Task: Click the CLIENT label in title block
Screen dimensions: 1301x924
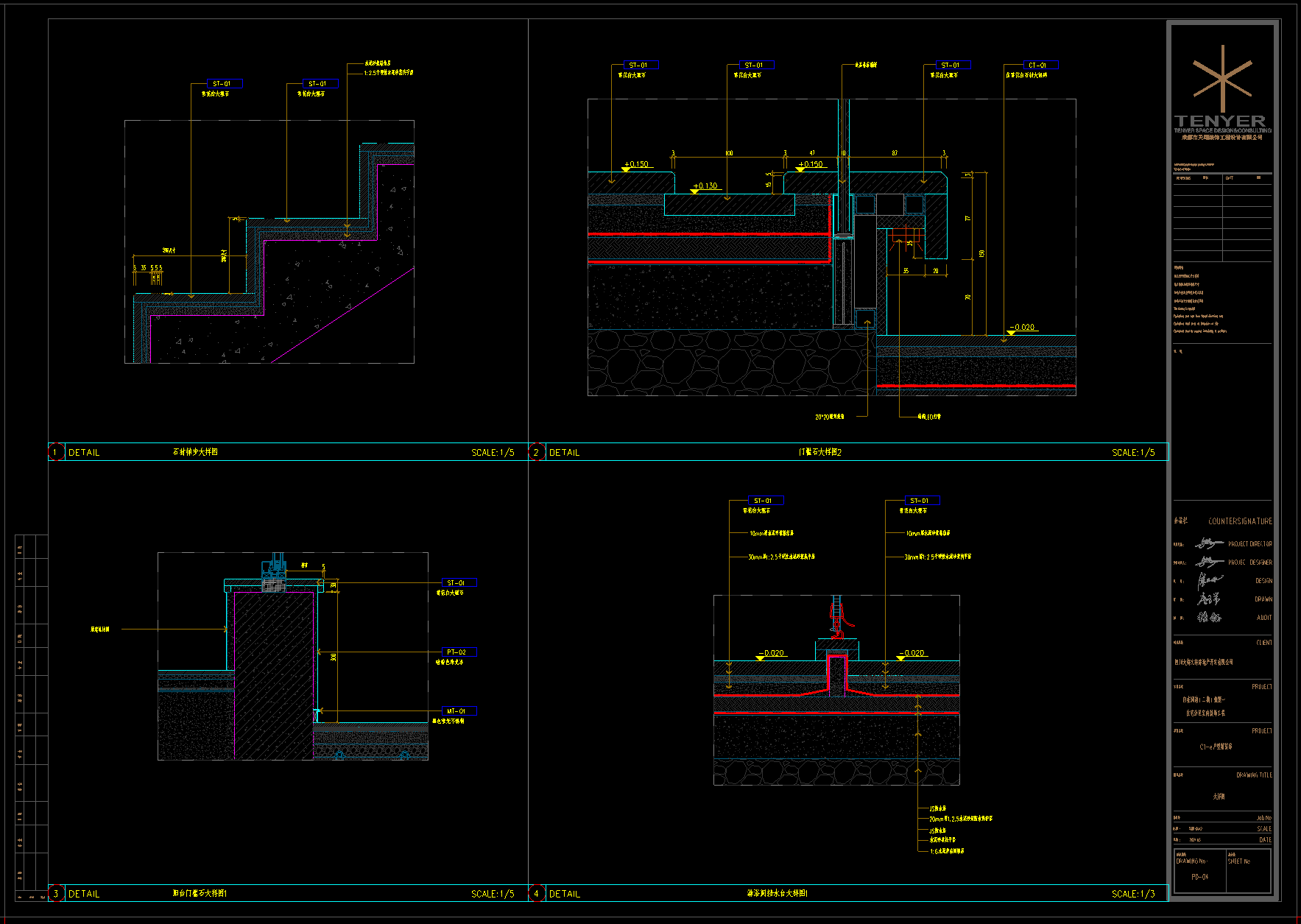Action: pyautogui.click(x=1264, y=643)
